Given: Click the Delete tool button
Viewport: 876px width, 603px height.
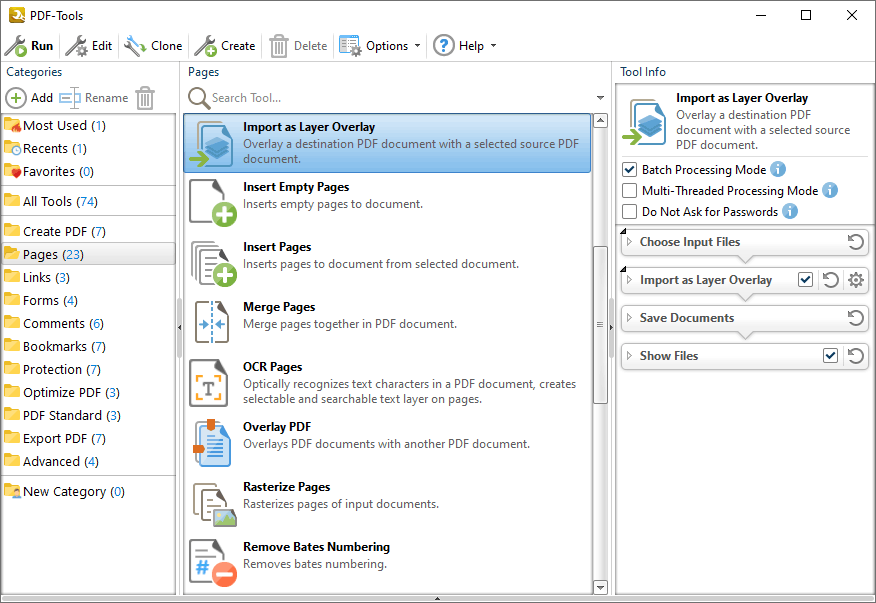Looking at the screenshot, I should coord(298,46).
